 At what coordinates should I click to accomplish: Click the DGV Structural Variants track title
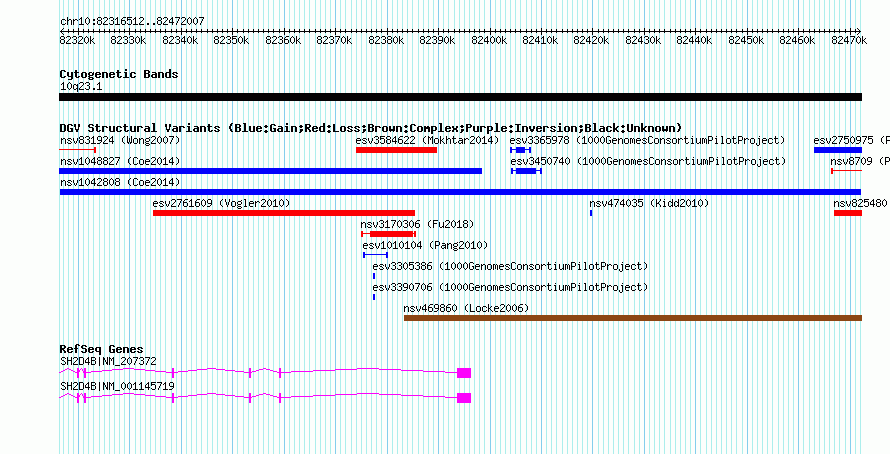click(371, 128)
